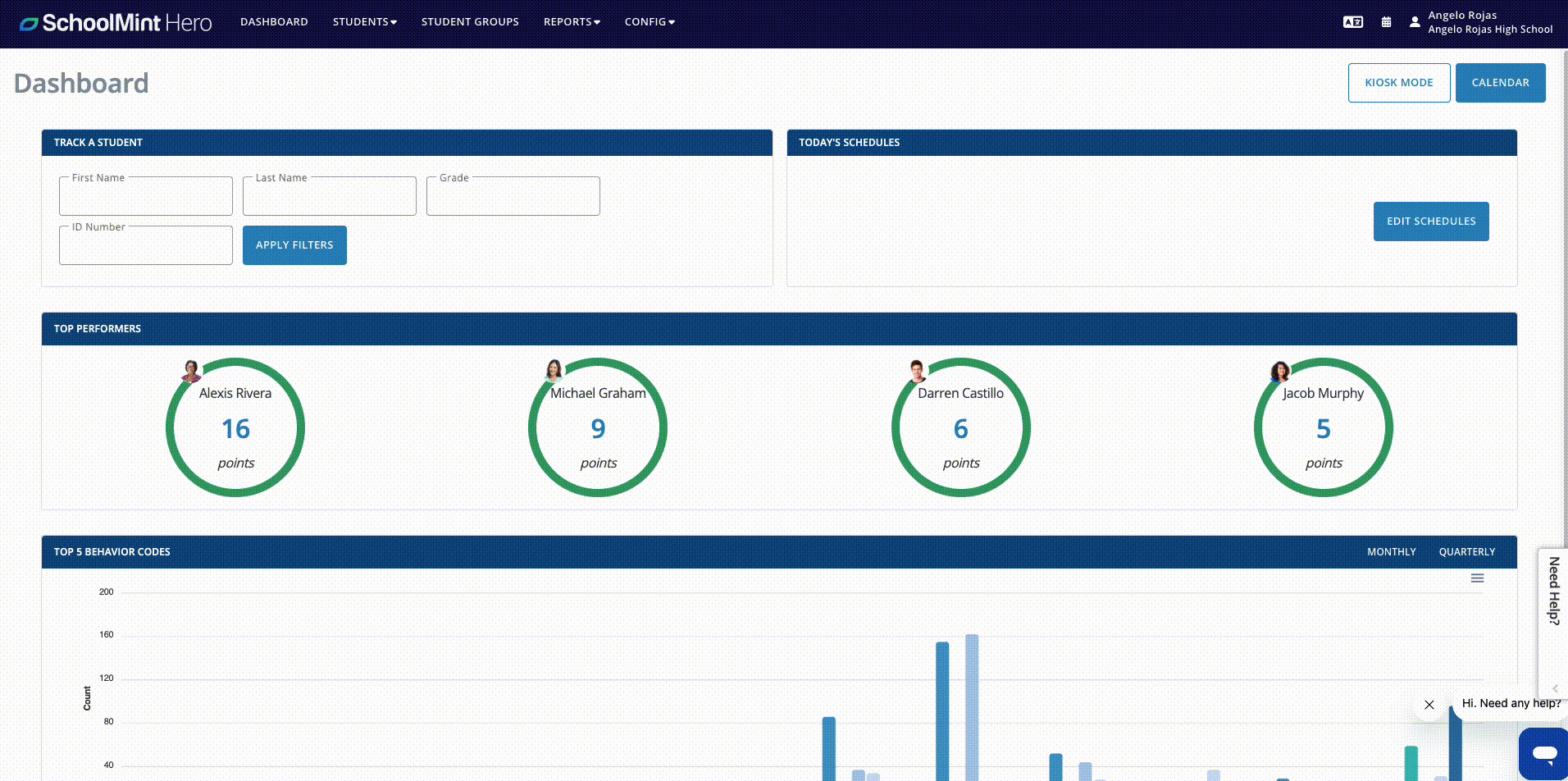Switch chart to Quarterly view
Viewport: 1568px width, 781px height.
click(x=1466, y=552)
